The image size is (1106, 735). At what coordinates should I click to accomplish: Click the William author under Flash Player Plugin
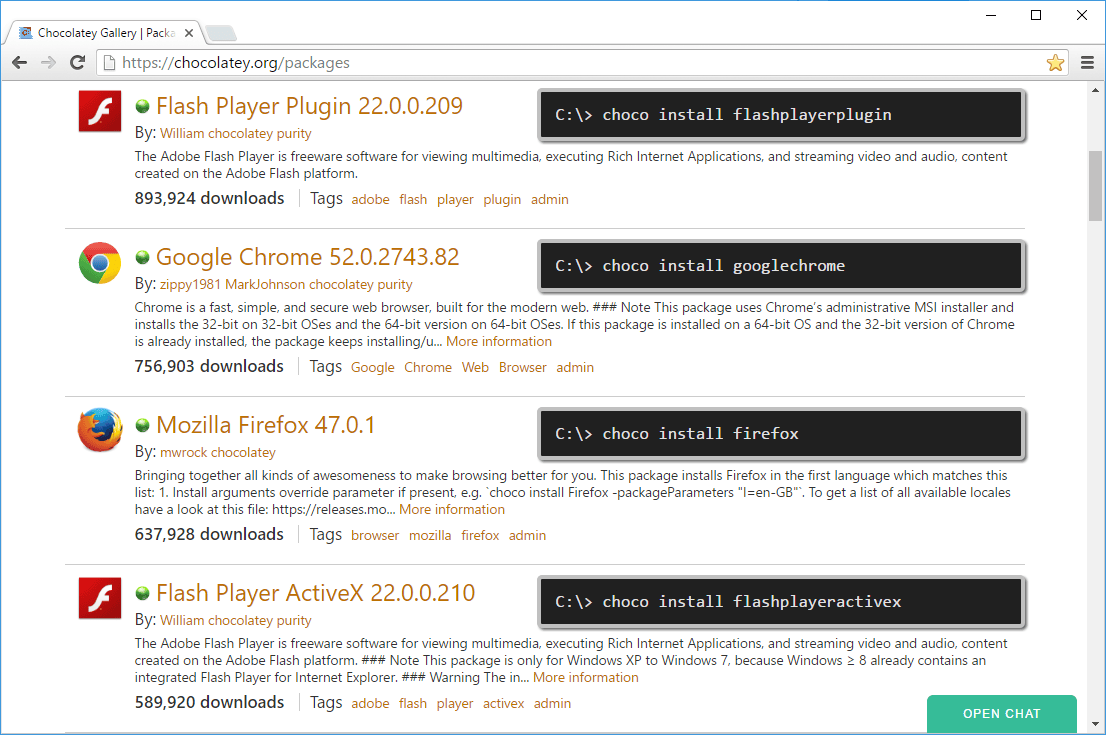pos(182,133)
